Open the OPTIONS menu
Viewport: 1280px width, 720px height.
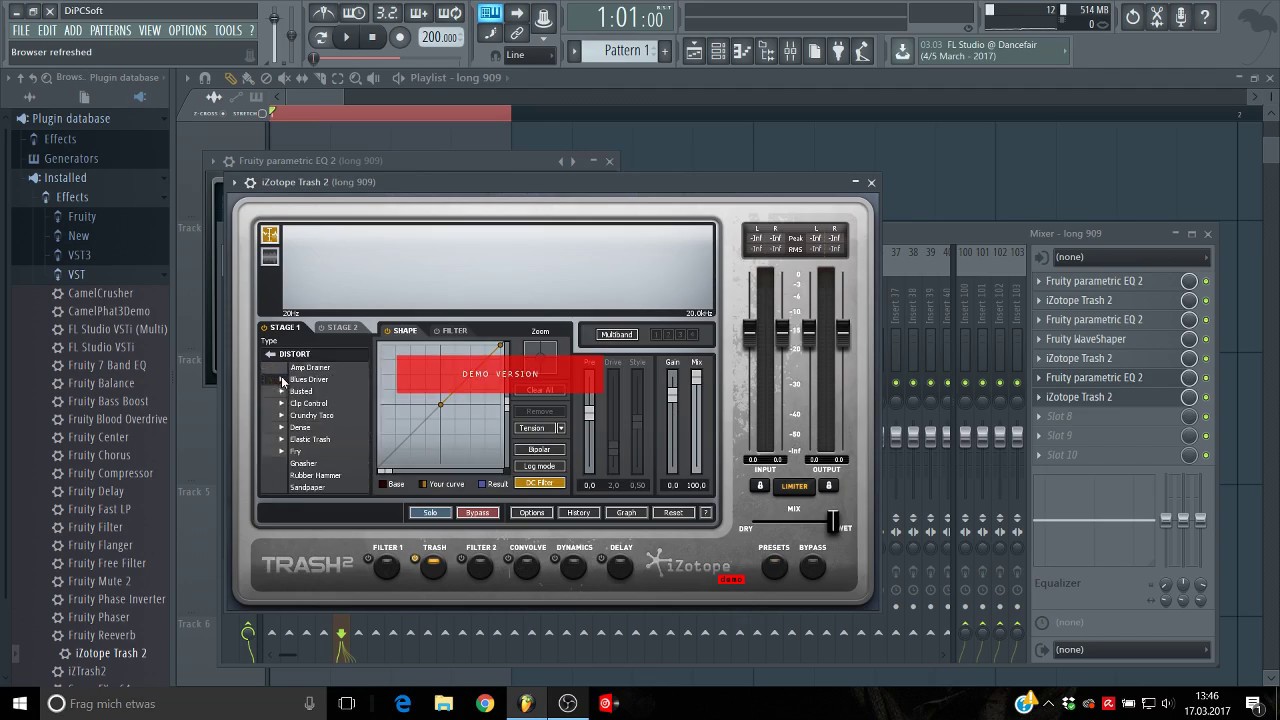coord(187,31)
